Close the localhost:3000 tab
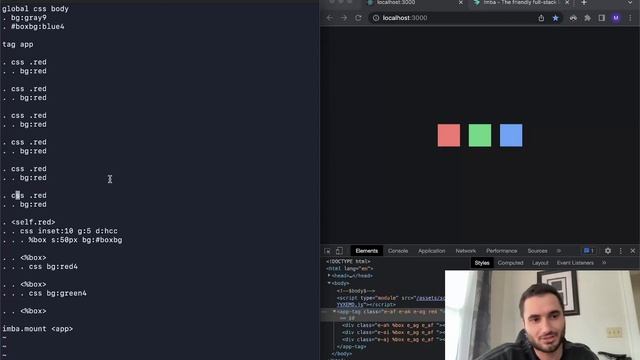Image resolution: width=640 pixels, height=360 pixels. [x=461, y=2]
